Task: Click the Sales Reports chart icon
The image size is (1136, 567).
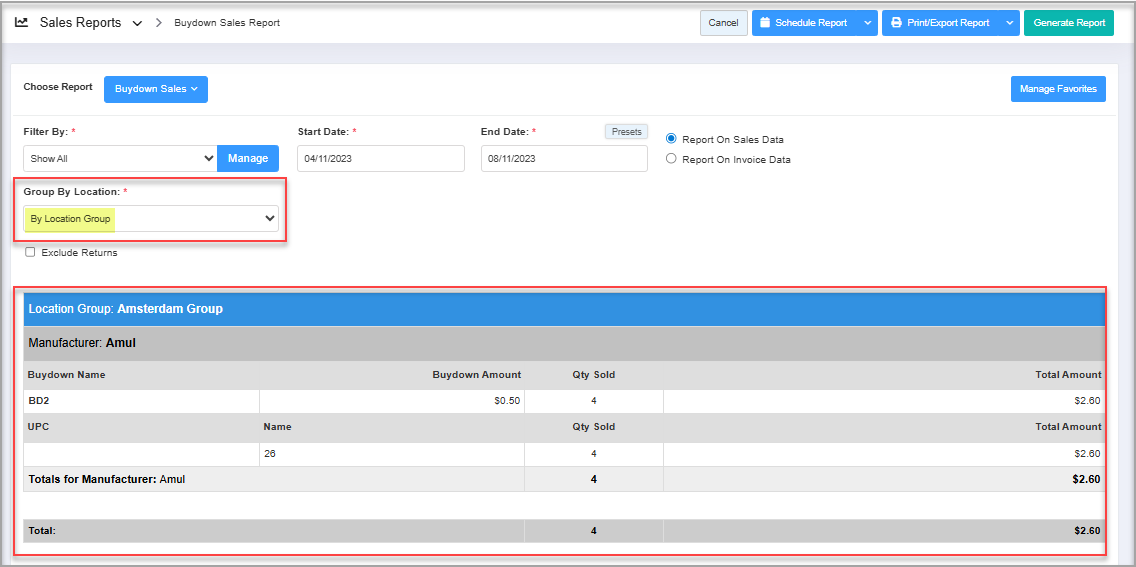Action: point(22,22)
